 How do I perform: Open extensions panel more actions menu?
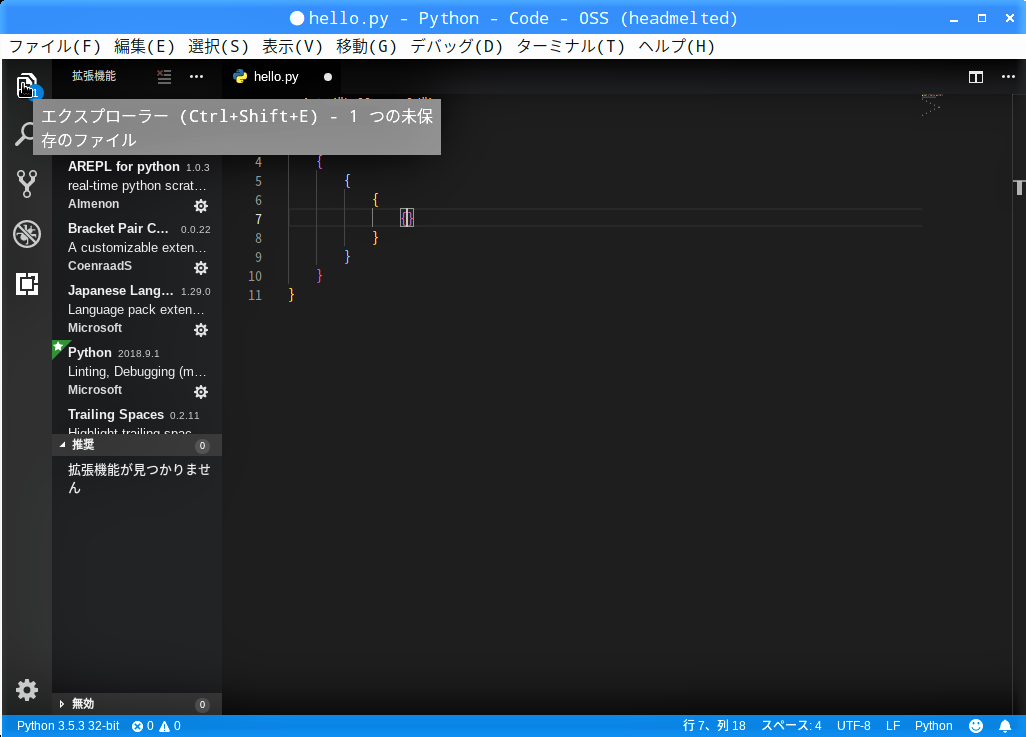click(196, 77)
